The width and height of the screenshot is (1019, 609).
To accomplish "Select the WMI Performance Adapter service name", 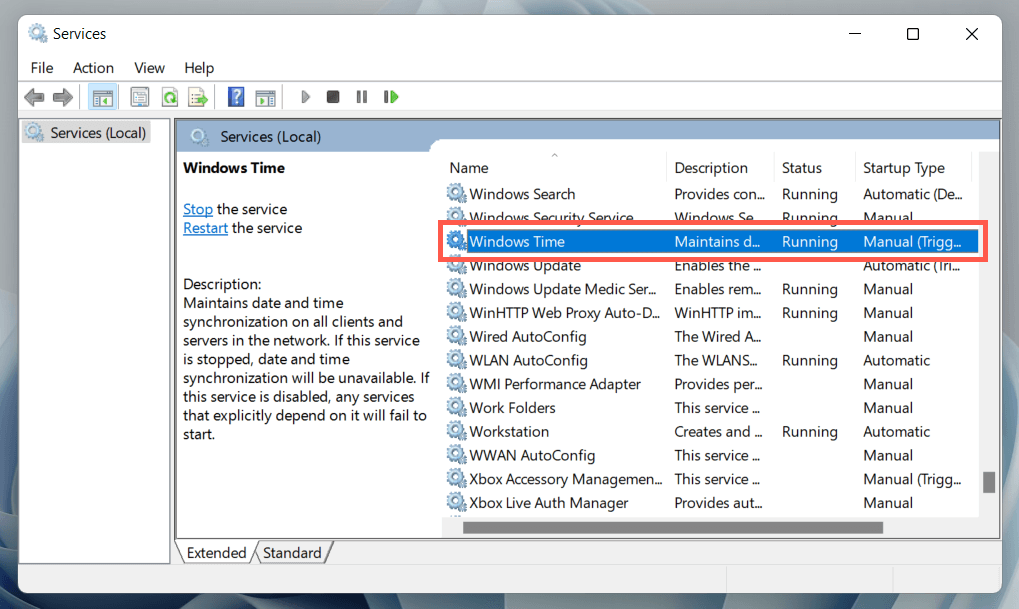I will (x=555, y=384).
